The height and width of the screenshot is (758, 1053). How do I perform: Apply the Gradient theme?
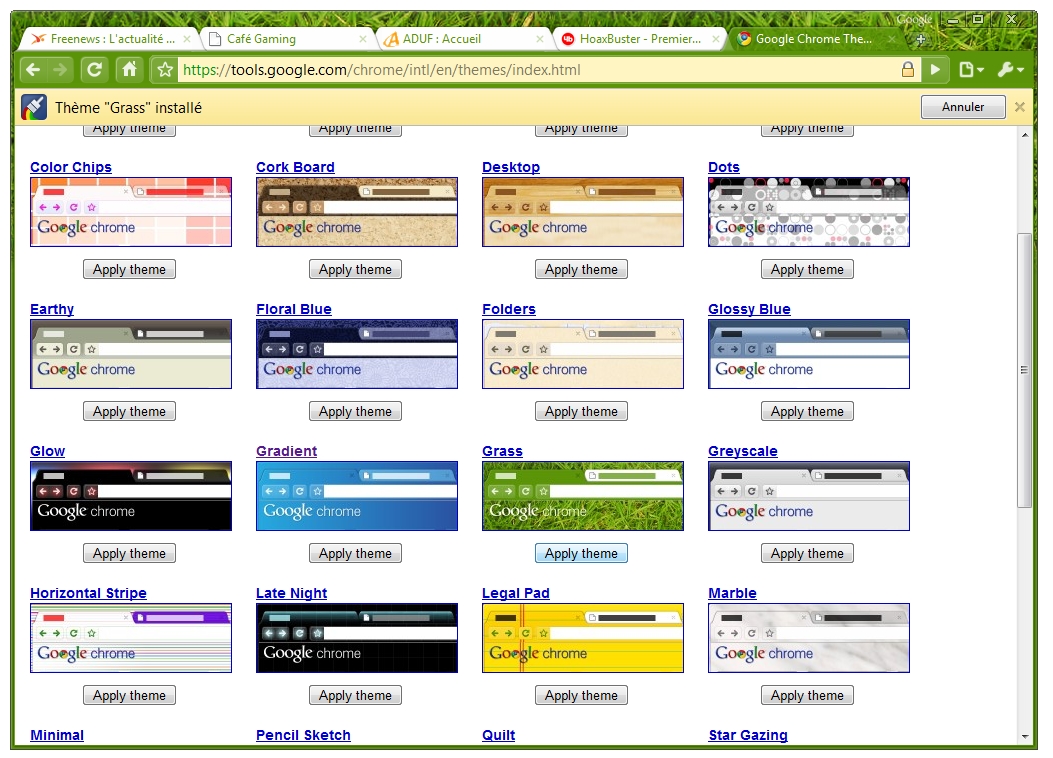(355, 553)
